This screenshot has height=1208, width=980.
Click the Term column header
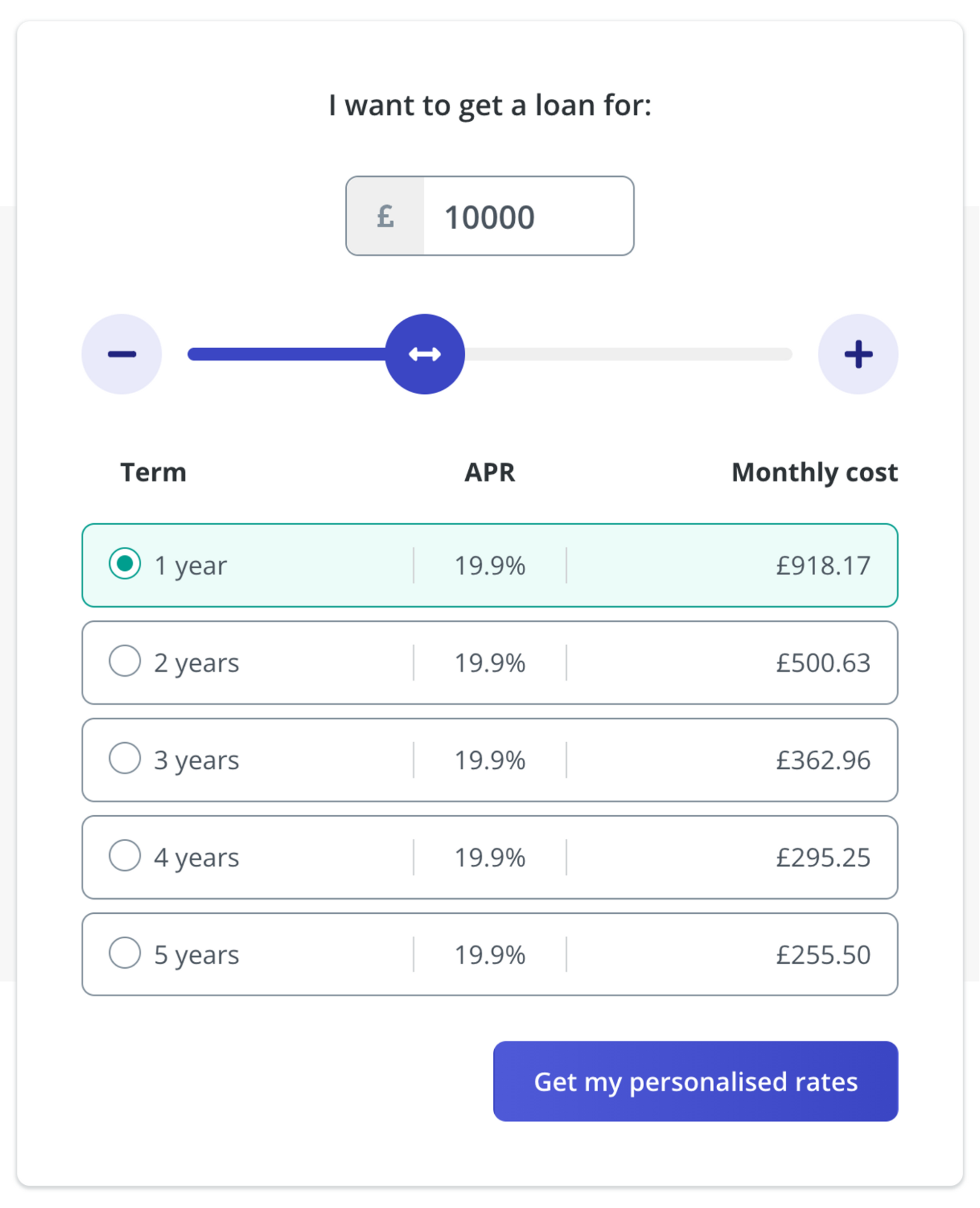pyautogui.click(x=152, y=473)
